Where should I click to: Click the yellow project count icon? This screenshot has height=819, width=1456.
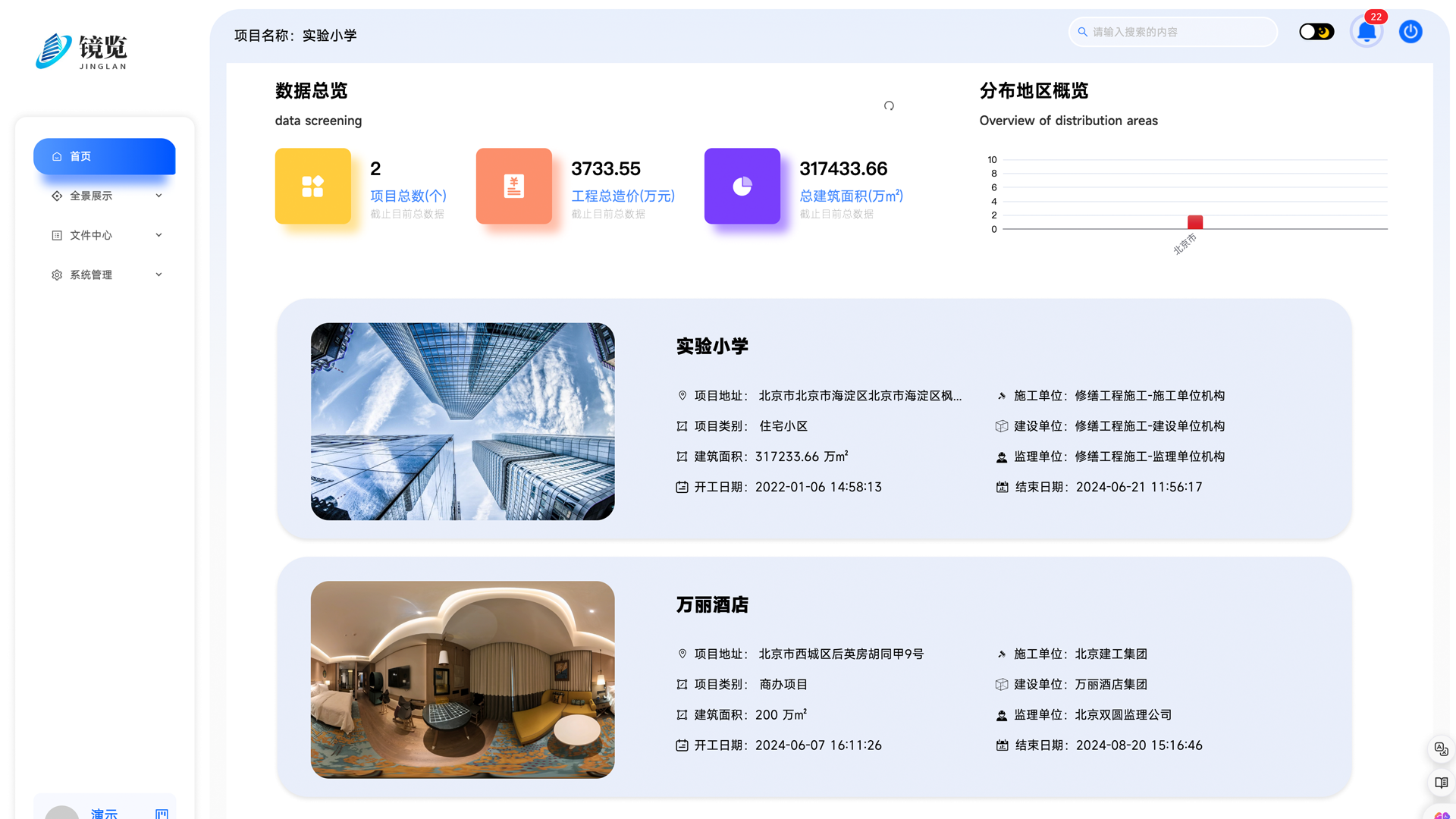tap(312, 186)
